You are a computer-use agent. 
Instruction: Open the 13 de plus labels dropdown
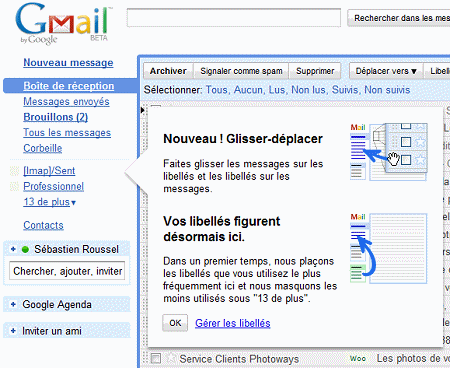(x=49, y=202)
